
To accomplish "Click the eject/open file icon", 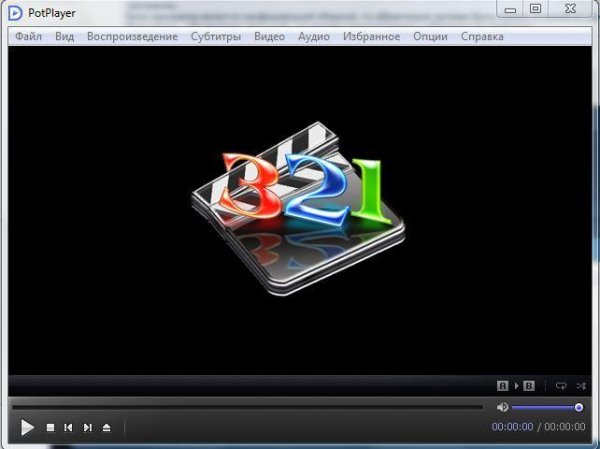I will [x=106, y=428].
